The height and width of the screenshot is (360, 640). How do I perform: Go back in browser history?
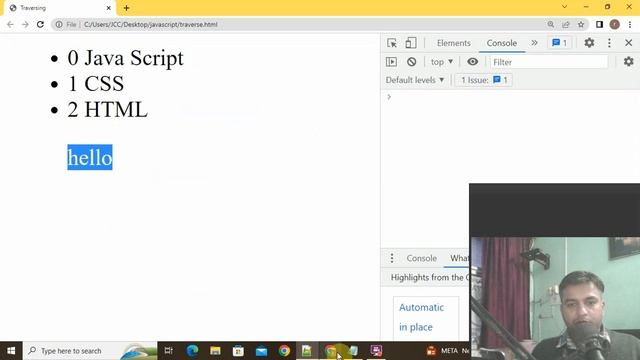click(x=10, y=24)
